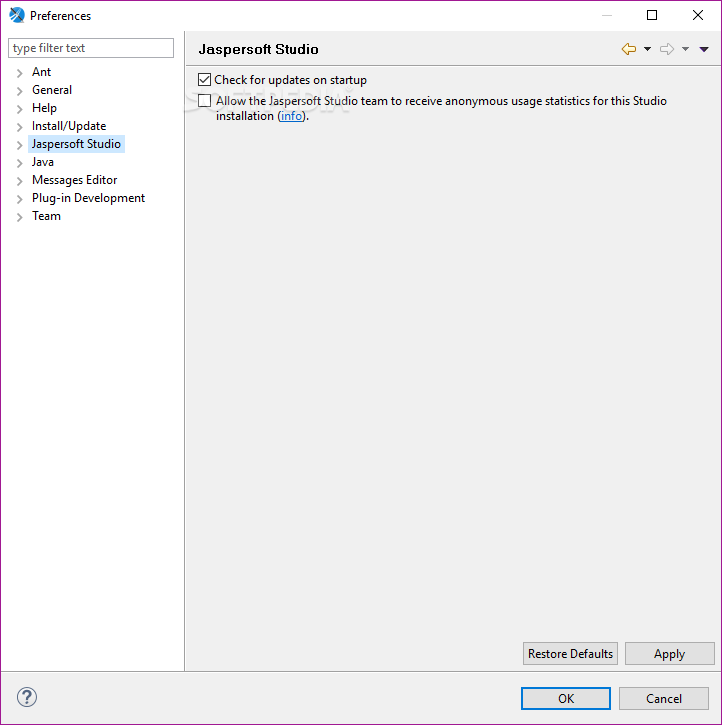Expand the Plug-in Development tree node
Image resolution: width=722 pixels, height=725 pixels.
click(x=19, y=199)
